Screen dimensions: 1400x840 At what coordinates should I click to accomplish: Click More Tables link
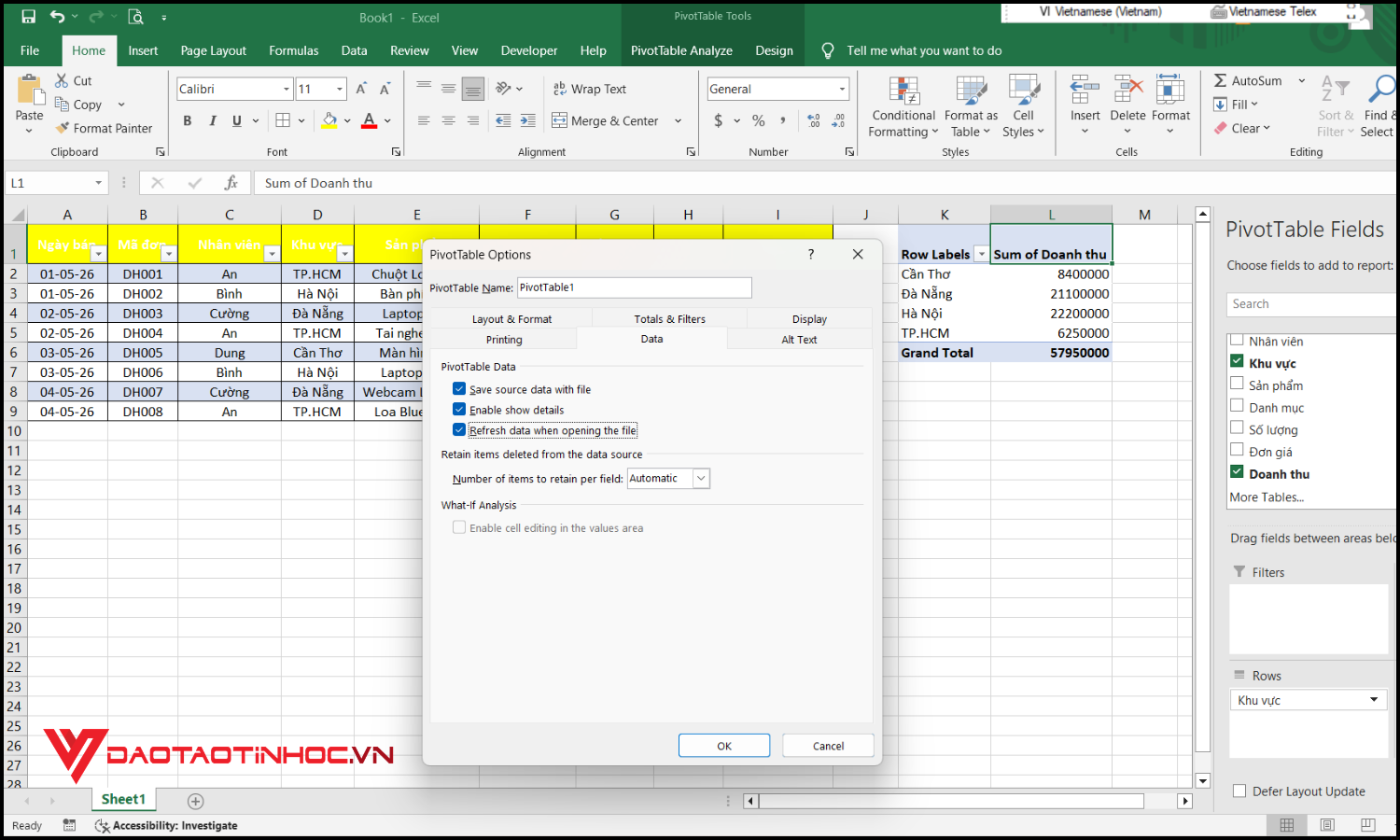pos(1267,497)
